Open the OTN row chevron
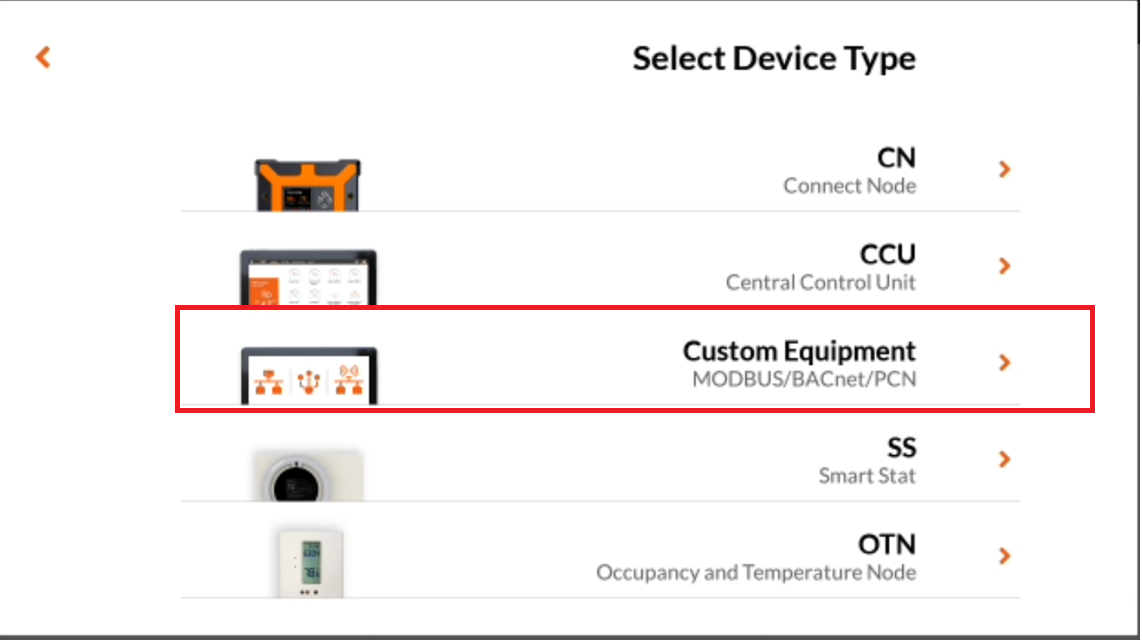Screen dimensions: 1142x640 click(1005, 556)
